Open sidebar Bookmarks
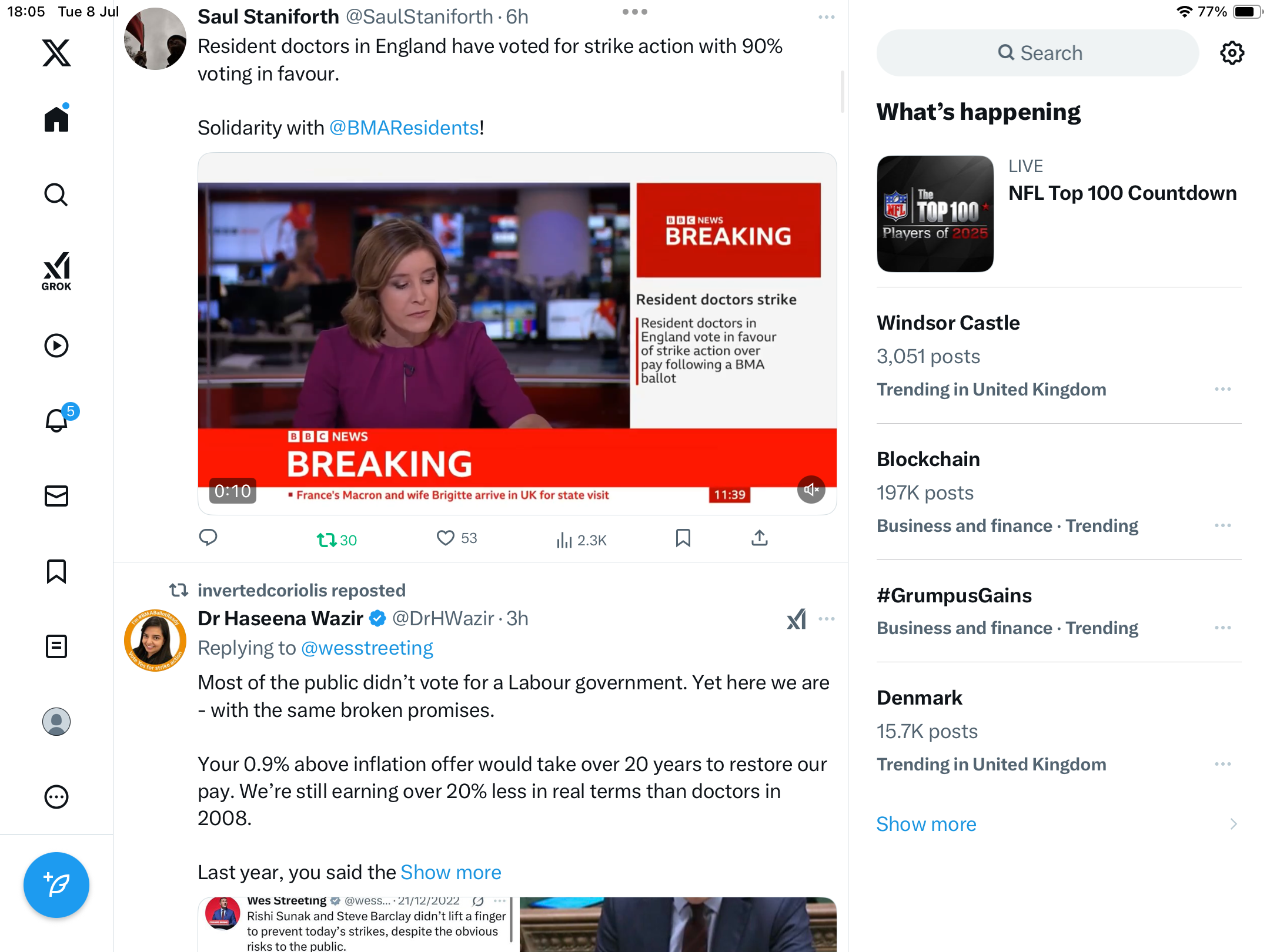Screen dimensions: 1270x952 pos(56,571)
